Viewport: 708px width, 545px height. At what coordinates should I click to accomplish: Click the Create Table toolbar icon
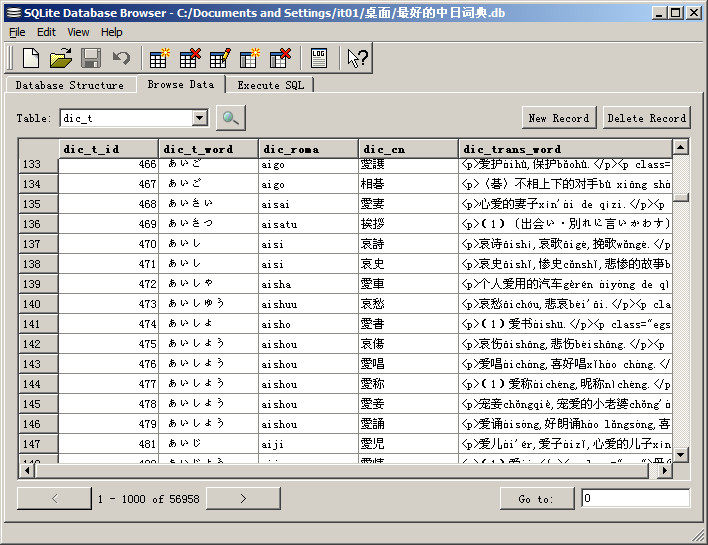click(x=159, y=58)
